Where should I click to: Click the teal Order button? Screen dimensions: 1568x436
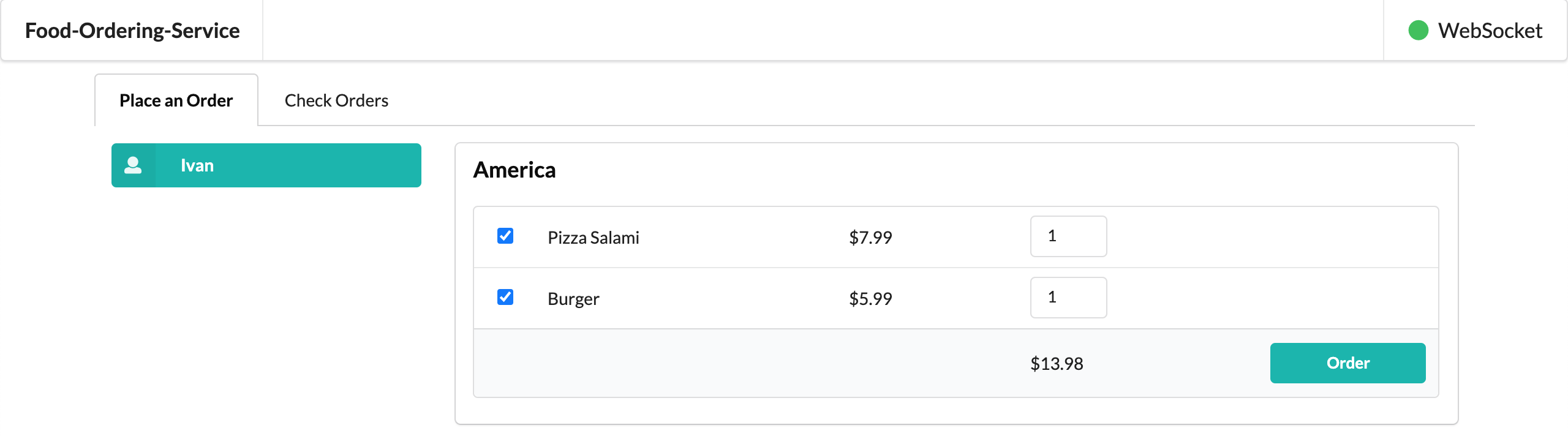(1347, 363)
